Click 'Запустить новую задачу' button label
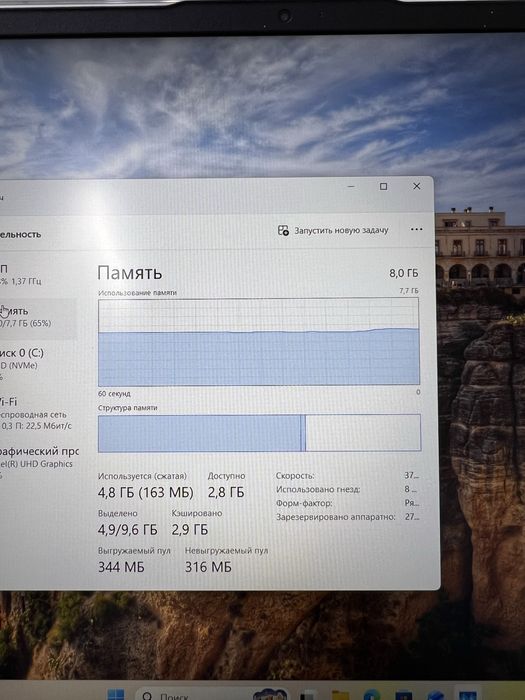525x700 pixels. (x=341, y=230)
